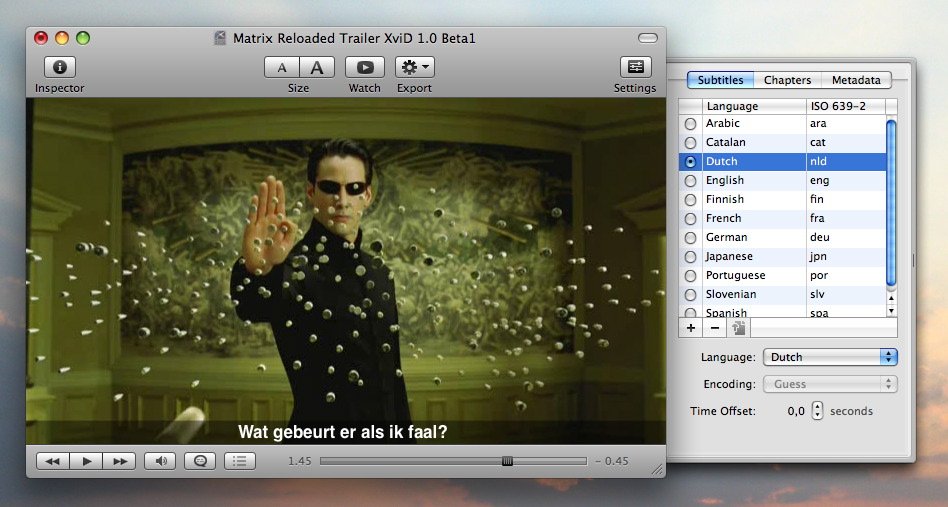The image size is (948, 507).
Task: Click the elapsed time 1.45
Action: point(299,461)
